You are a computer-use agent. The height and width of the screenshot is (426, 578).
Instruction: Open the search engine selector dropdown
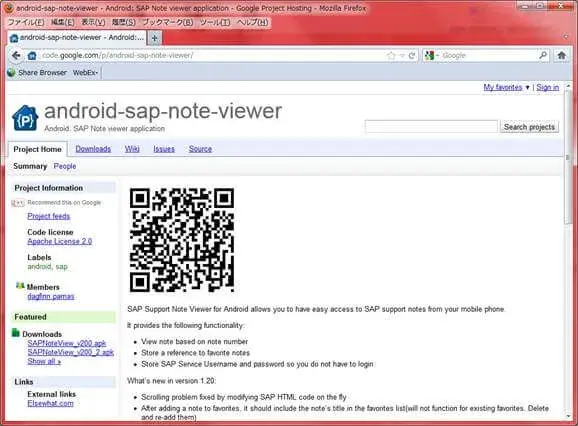(437, 56)
